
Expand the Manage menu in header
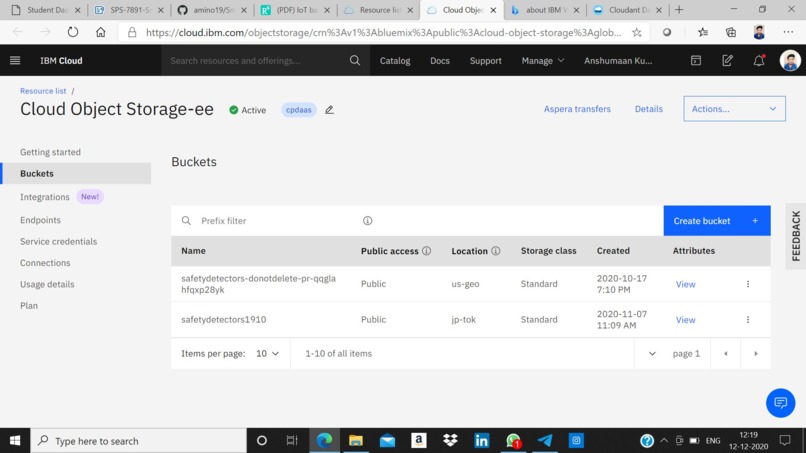(542, 61)
